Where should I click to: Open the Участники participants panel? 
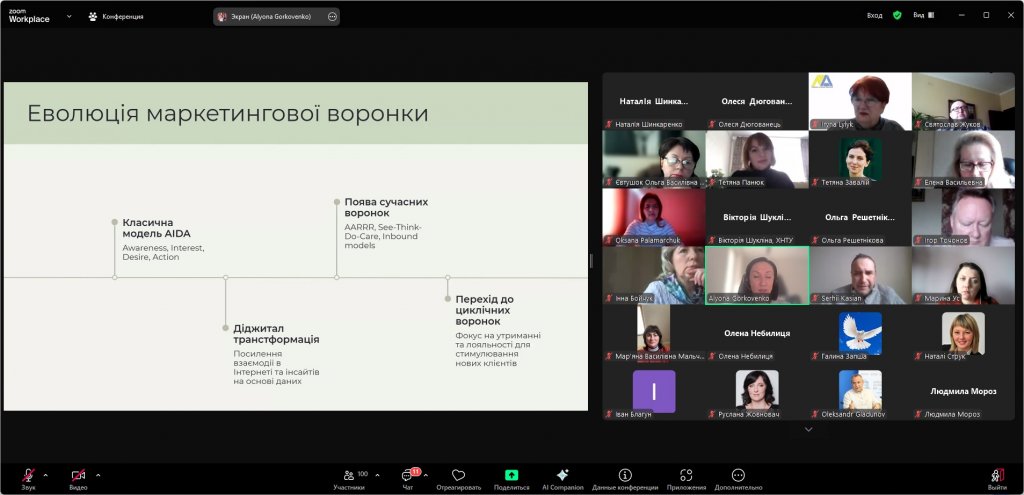tap(349, 476)
